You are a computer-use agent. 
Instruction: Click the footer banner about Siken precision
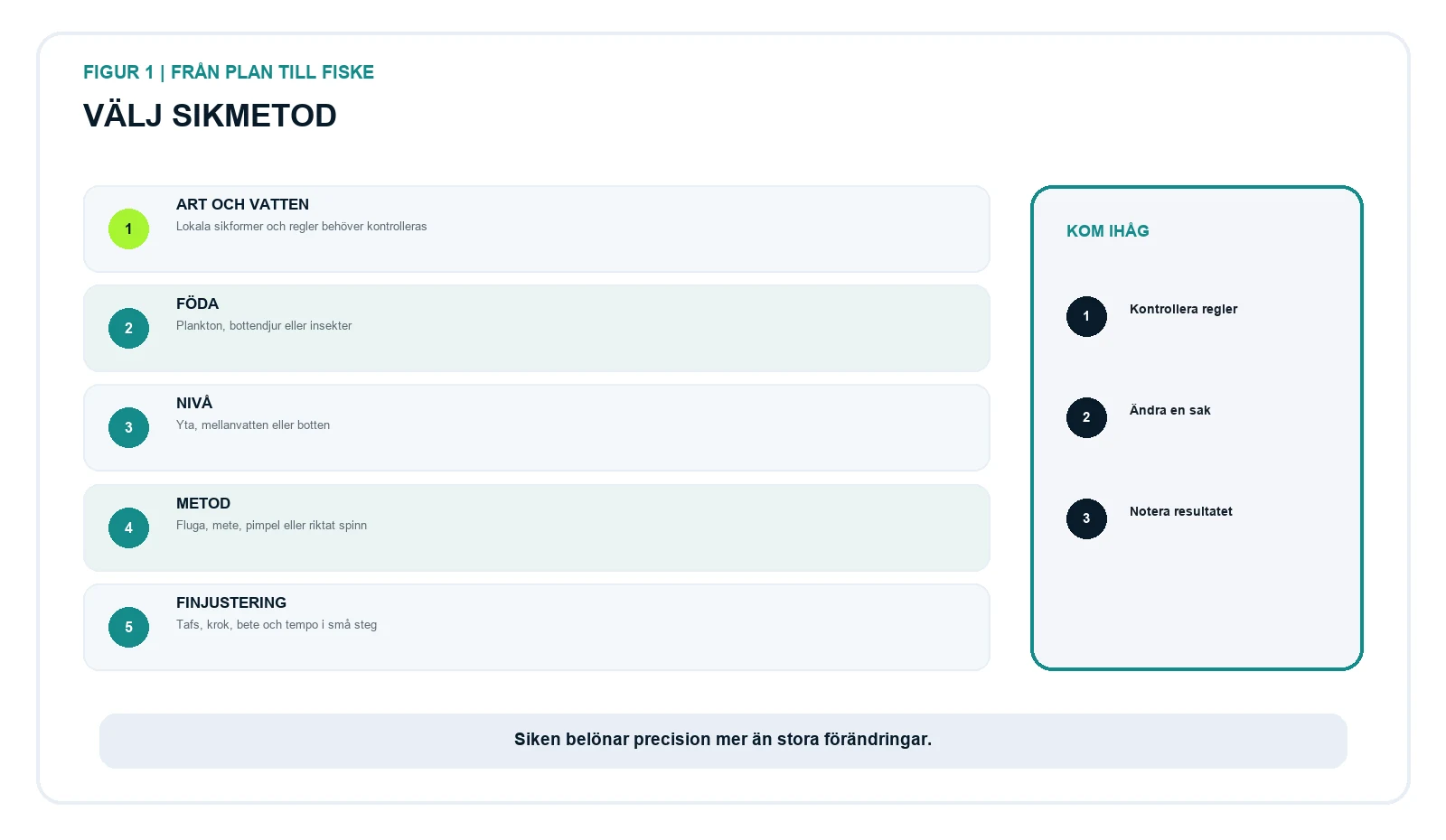point(723,741)
